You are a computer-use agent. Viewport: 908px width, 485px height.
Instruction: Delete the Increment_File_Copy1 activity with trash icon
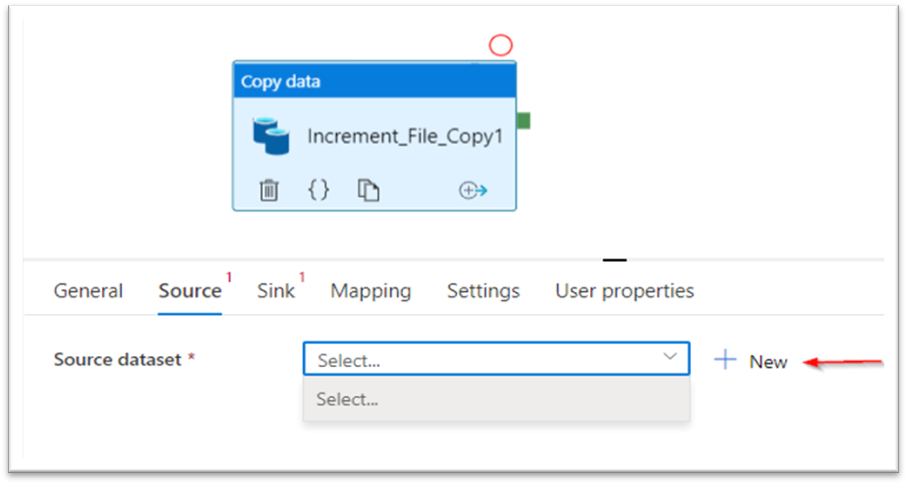269,190
